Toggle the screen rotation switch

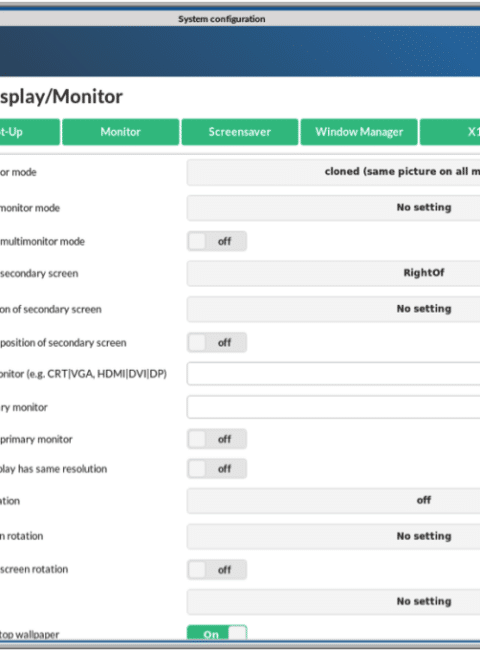coord(217,570)
